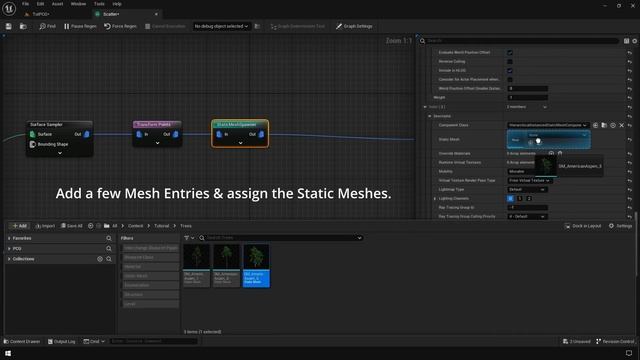640x360 pixels.
Task: Open the Window menu
Action: [x=78, y=4]
